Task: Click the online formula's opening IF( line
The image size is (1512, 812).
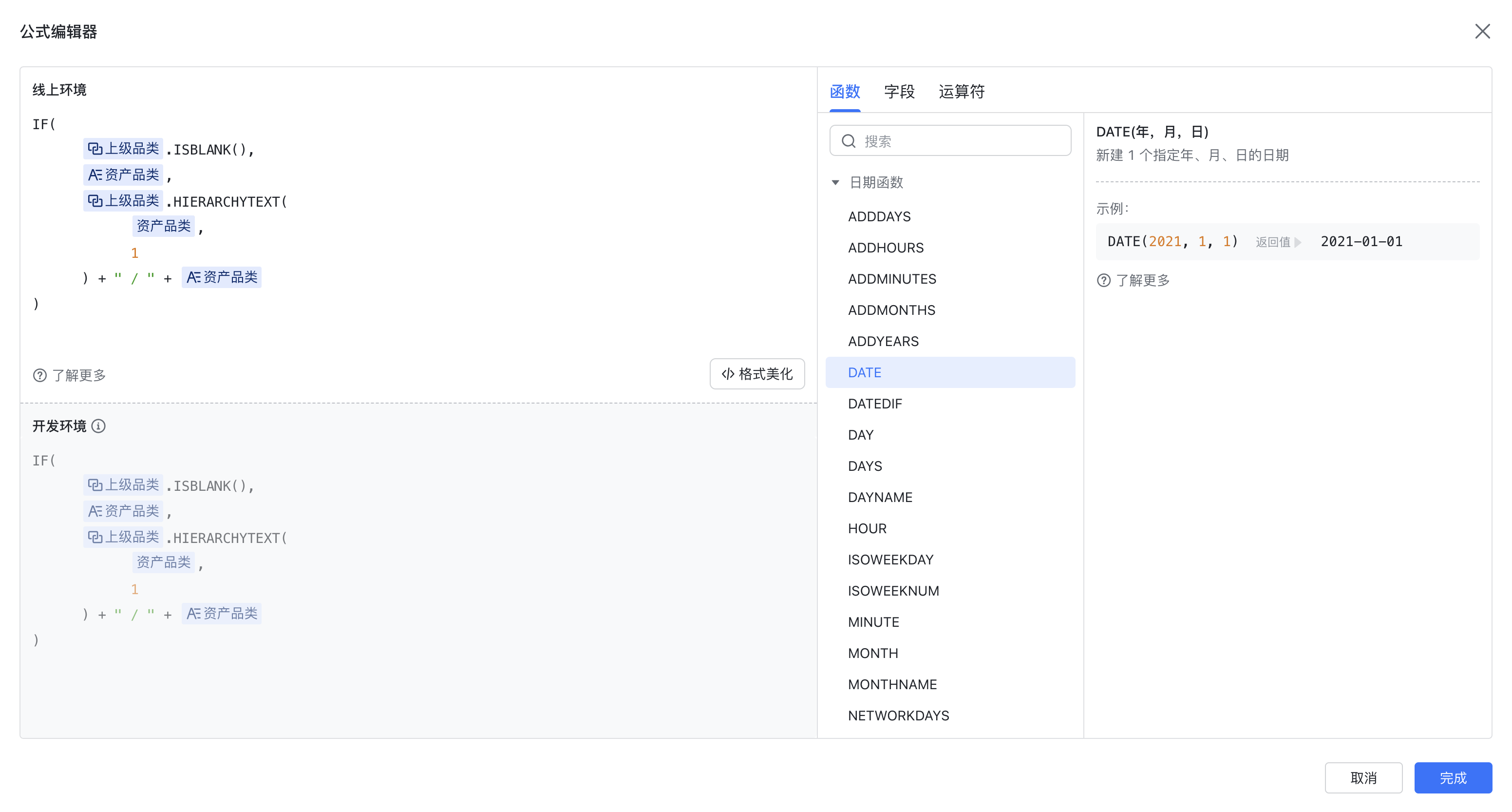Action: (44, 124)
